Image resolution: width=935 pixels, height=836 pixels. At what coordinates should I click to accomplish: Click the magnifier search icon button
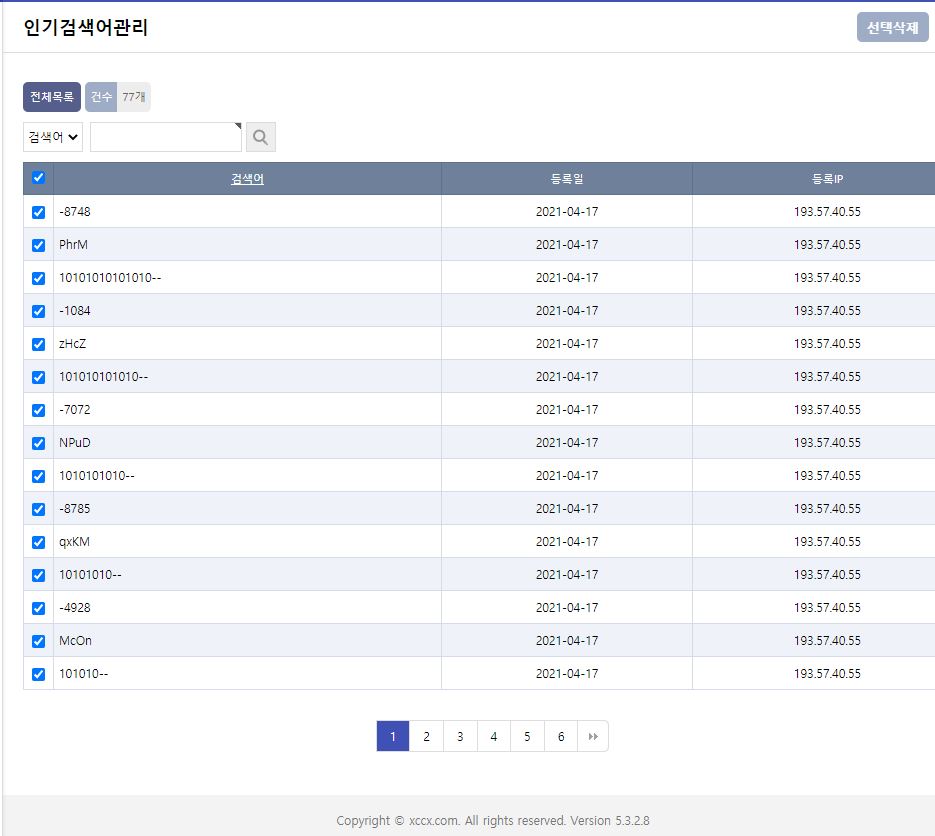click(x=260, y=137)
